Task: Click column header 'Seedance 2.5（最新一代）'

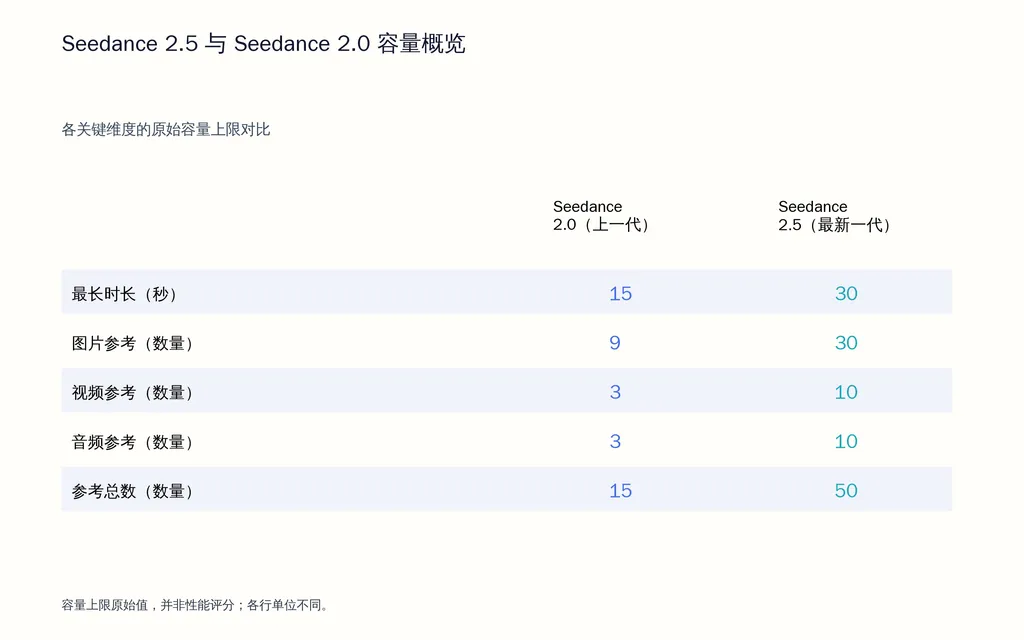Action: tap(835, 216)
